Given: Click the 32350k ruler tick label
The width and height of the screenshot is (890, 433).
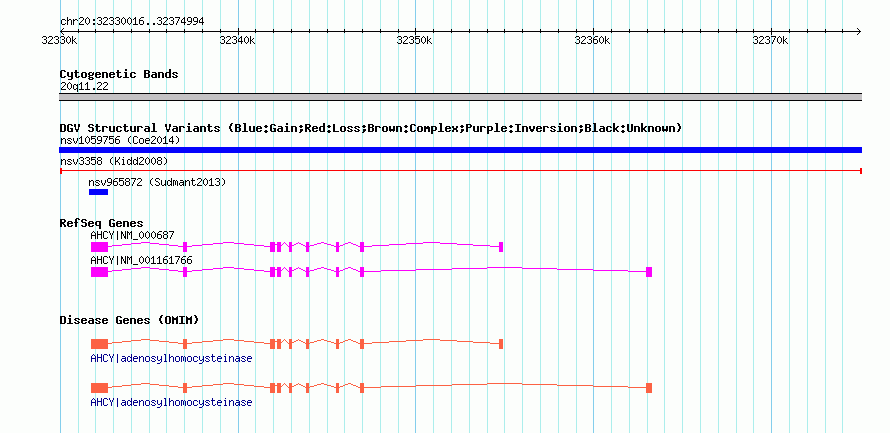Looking at the screenshot, I should pyautogui.click(x=415, y=40).
